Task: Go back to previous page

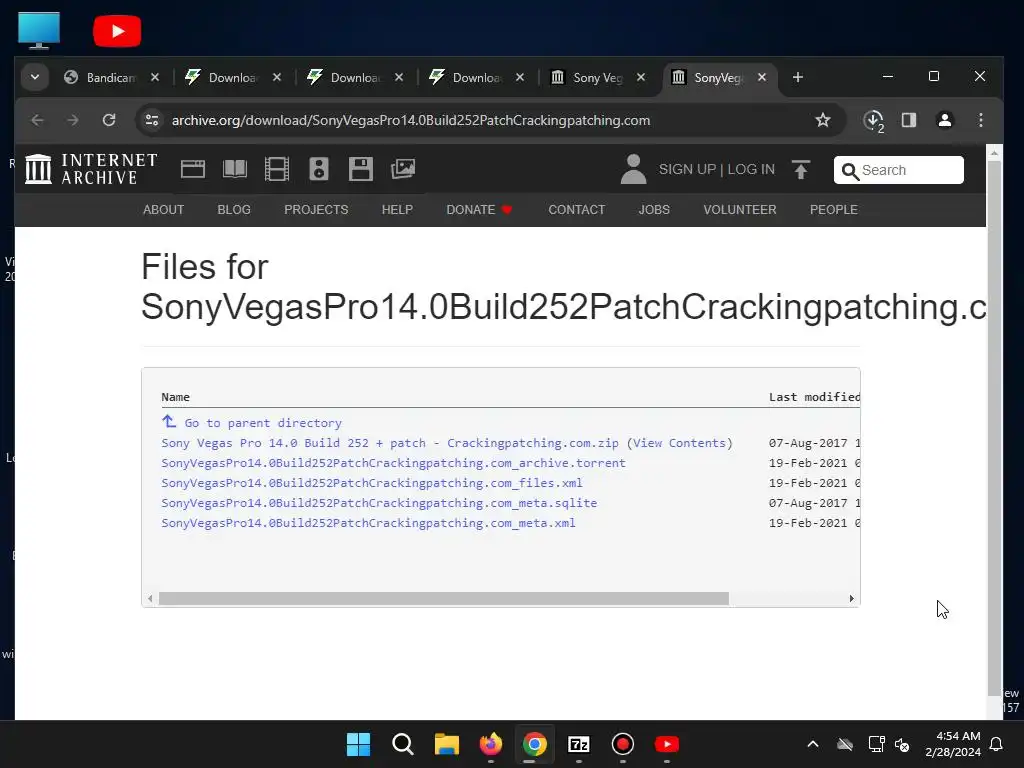Action: [38, 120]
